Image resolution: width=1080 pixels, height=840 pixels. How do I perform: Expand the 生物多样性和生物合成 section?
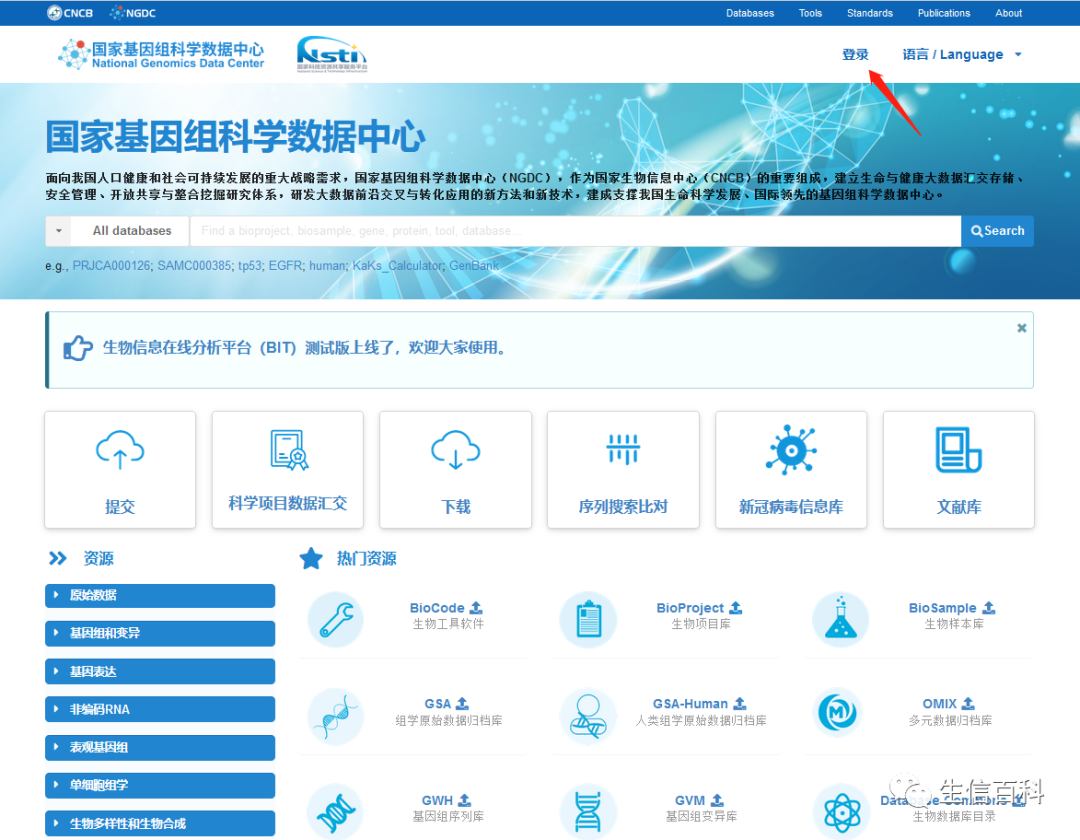coord(160,823)
